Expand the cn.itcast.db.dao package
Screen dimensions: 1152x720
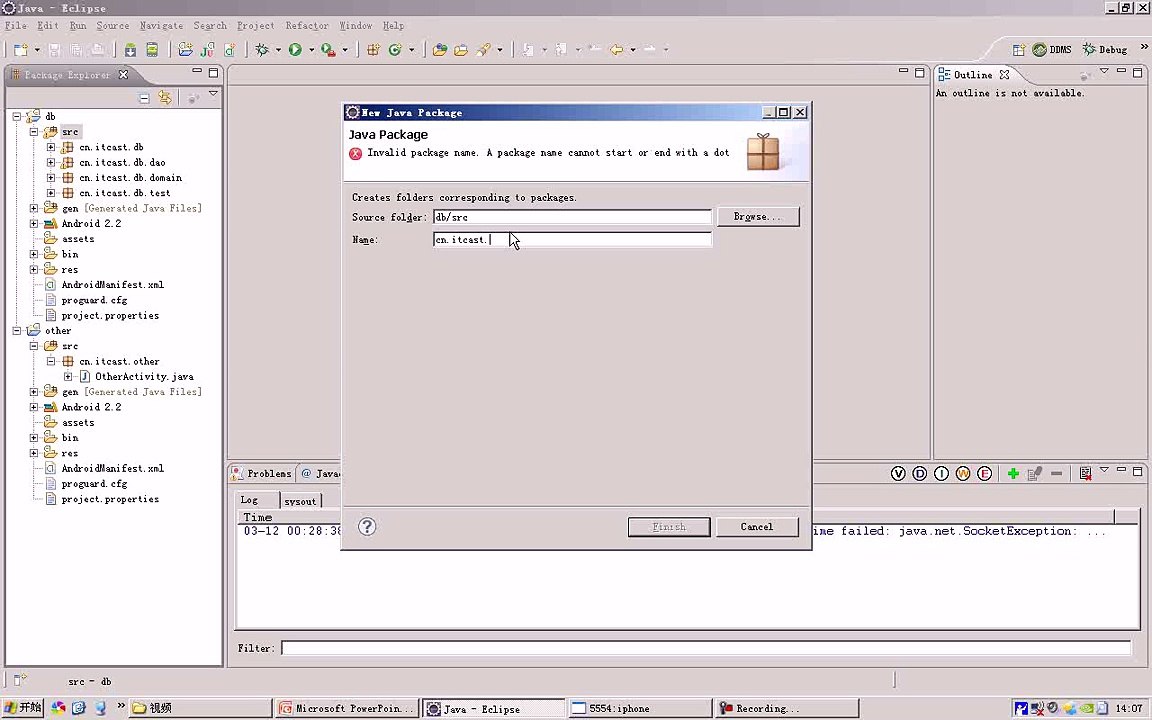[51, 162]
